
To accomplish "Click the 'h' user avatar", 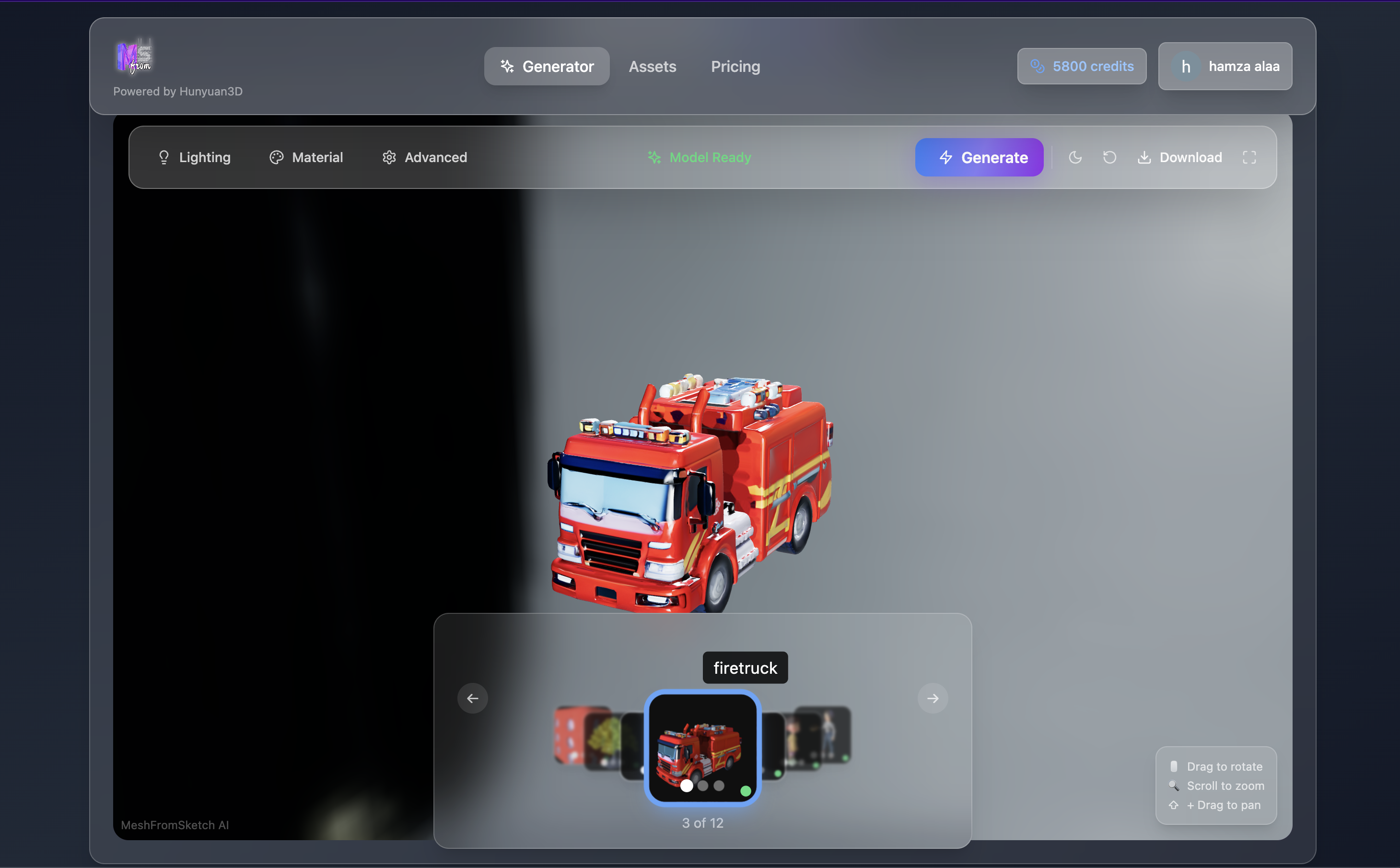I will [1186, 67].
